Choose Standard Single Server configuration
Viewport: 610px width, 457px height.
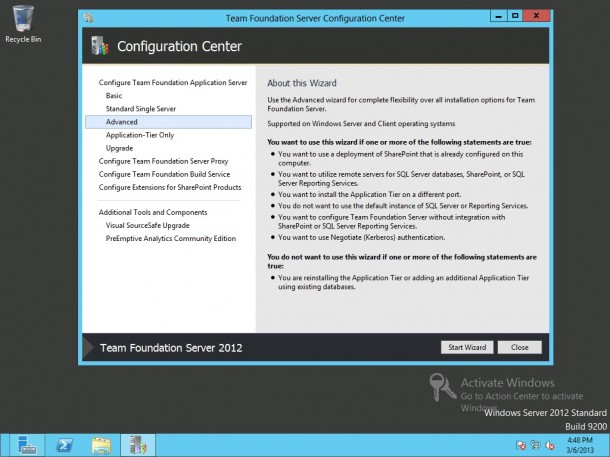(x=141, y=109)
